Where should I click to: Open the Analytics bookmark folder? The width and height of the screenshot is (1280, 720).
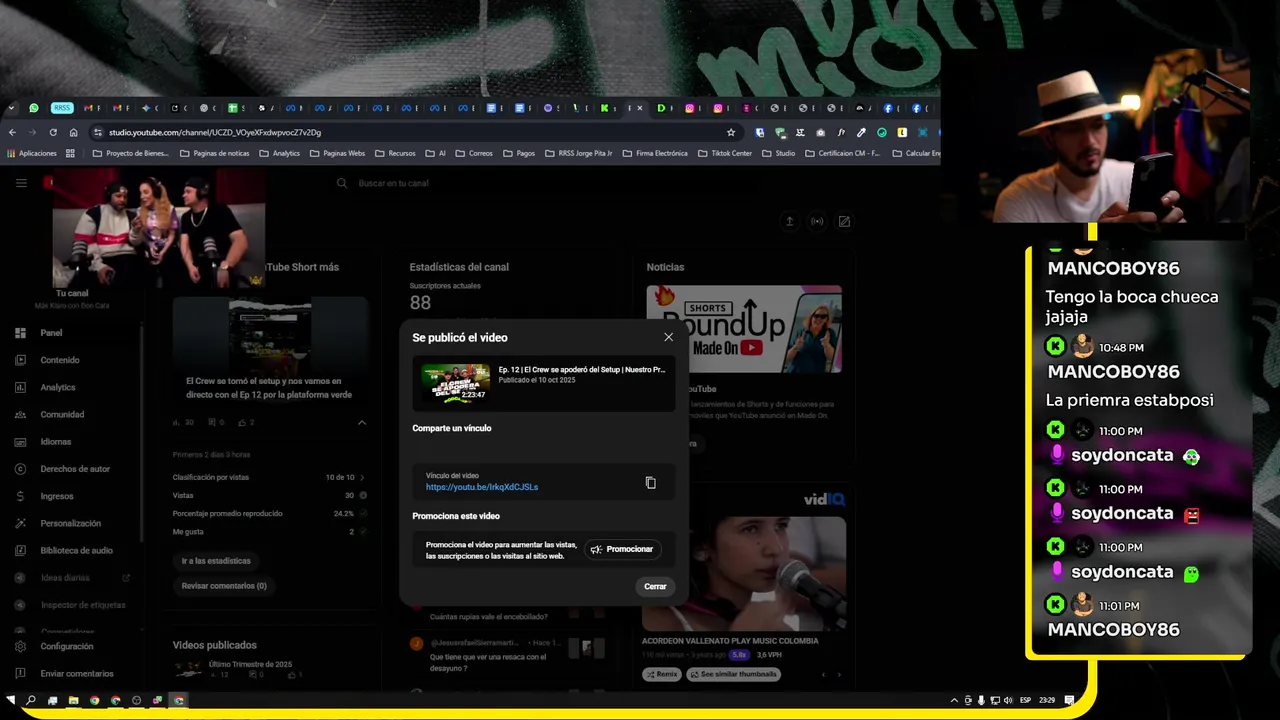coord(279,153)
